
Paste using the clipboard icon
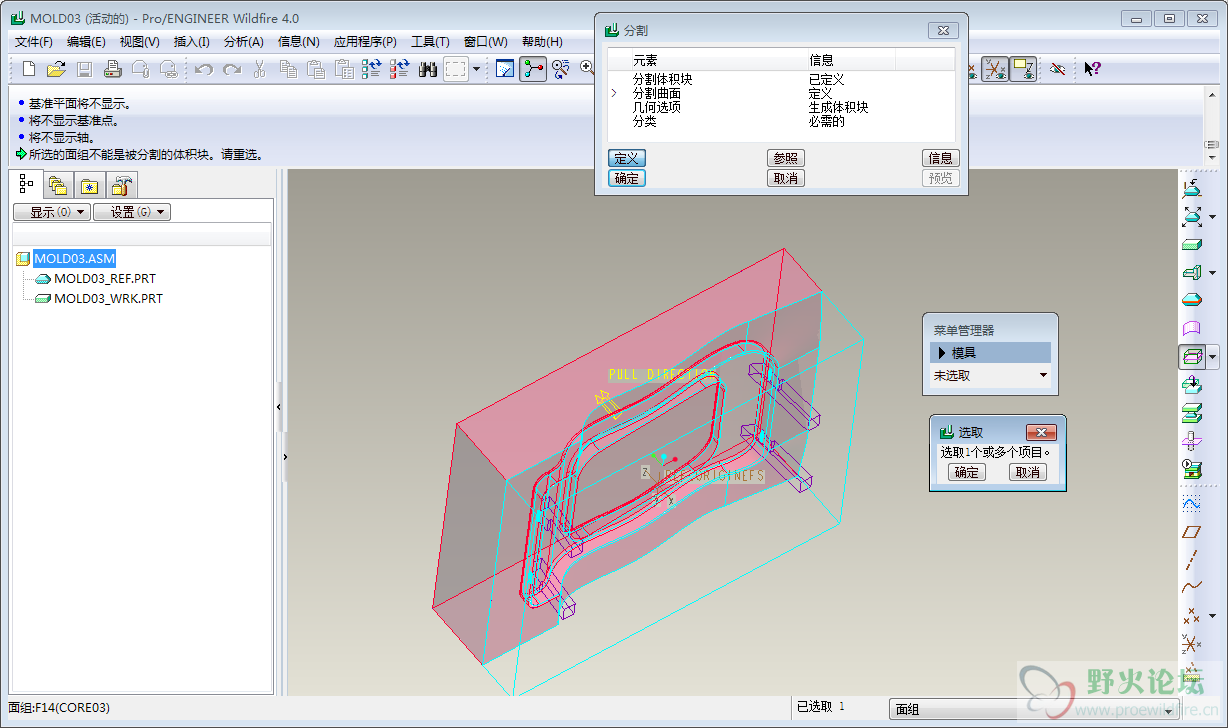316,69
